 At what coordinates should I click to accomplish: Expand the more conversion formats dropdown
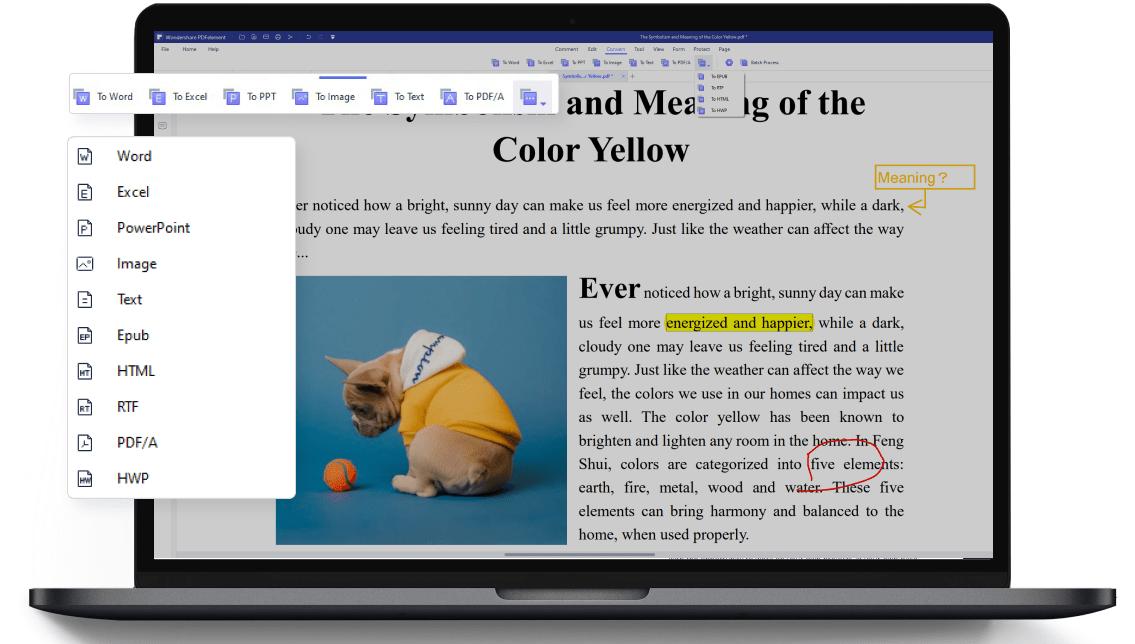[531, 97]
